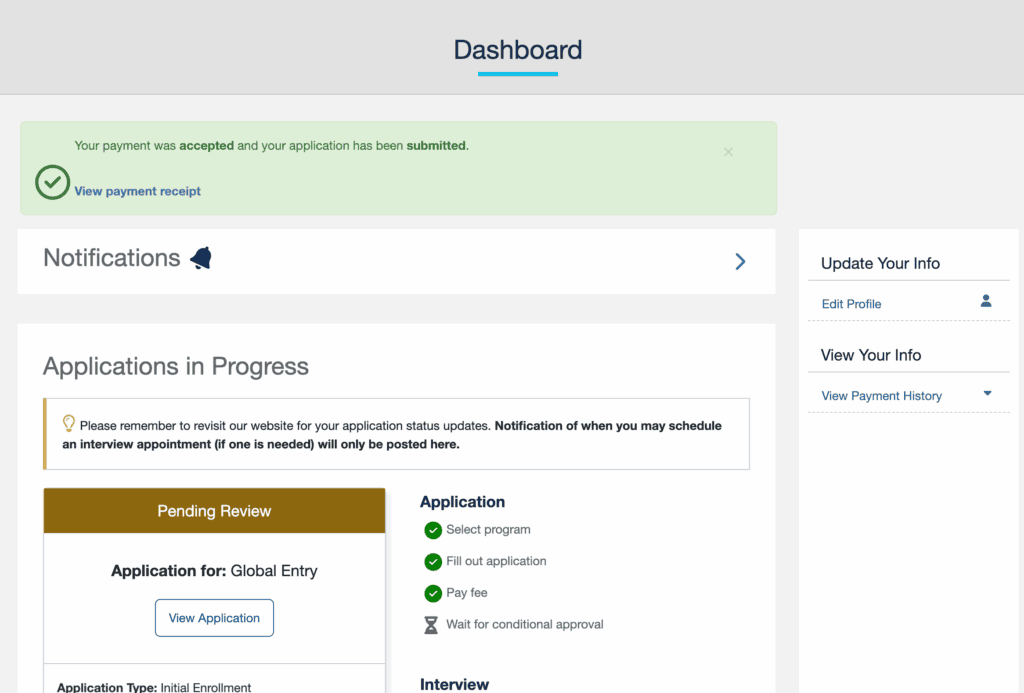Click the green check beside Select program
The image size is (1024, 693).
[433, 530]
